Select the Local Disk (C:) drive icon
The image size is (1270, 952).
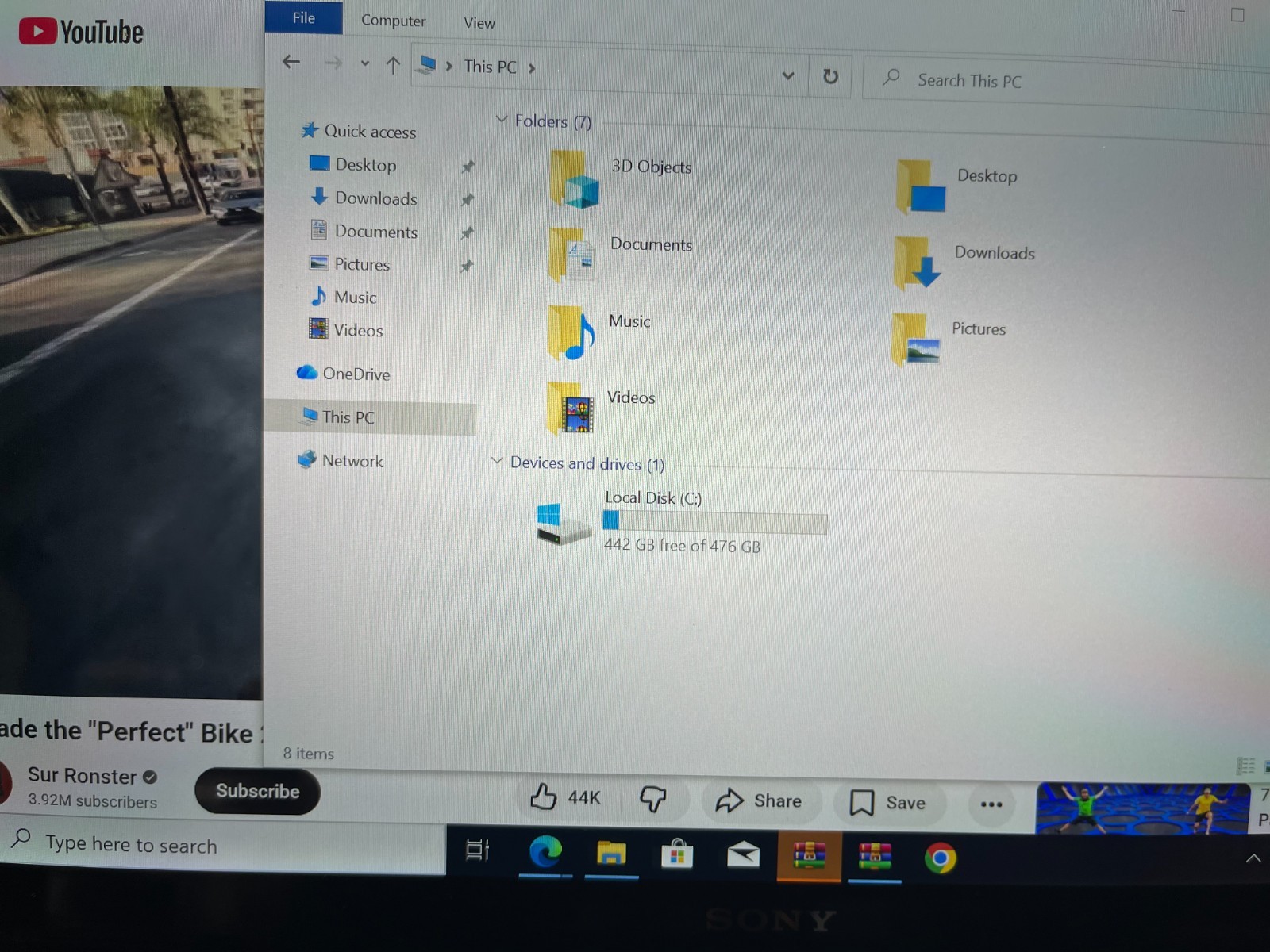564,525
